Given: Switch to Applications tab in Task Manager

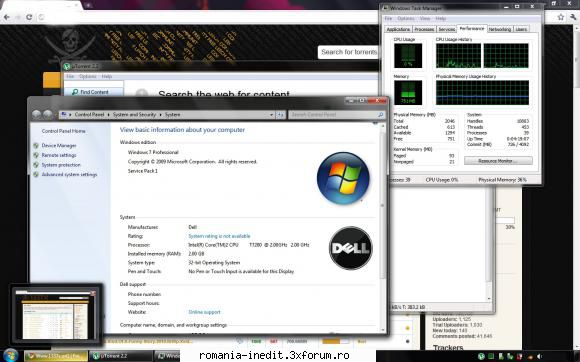Looking at the screenshot, I should click(x=398, y=29).
